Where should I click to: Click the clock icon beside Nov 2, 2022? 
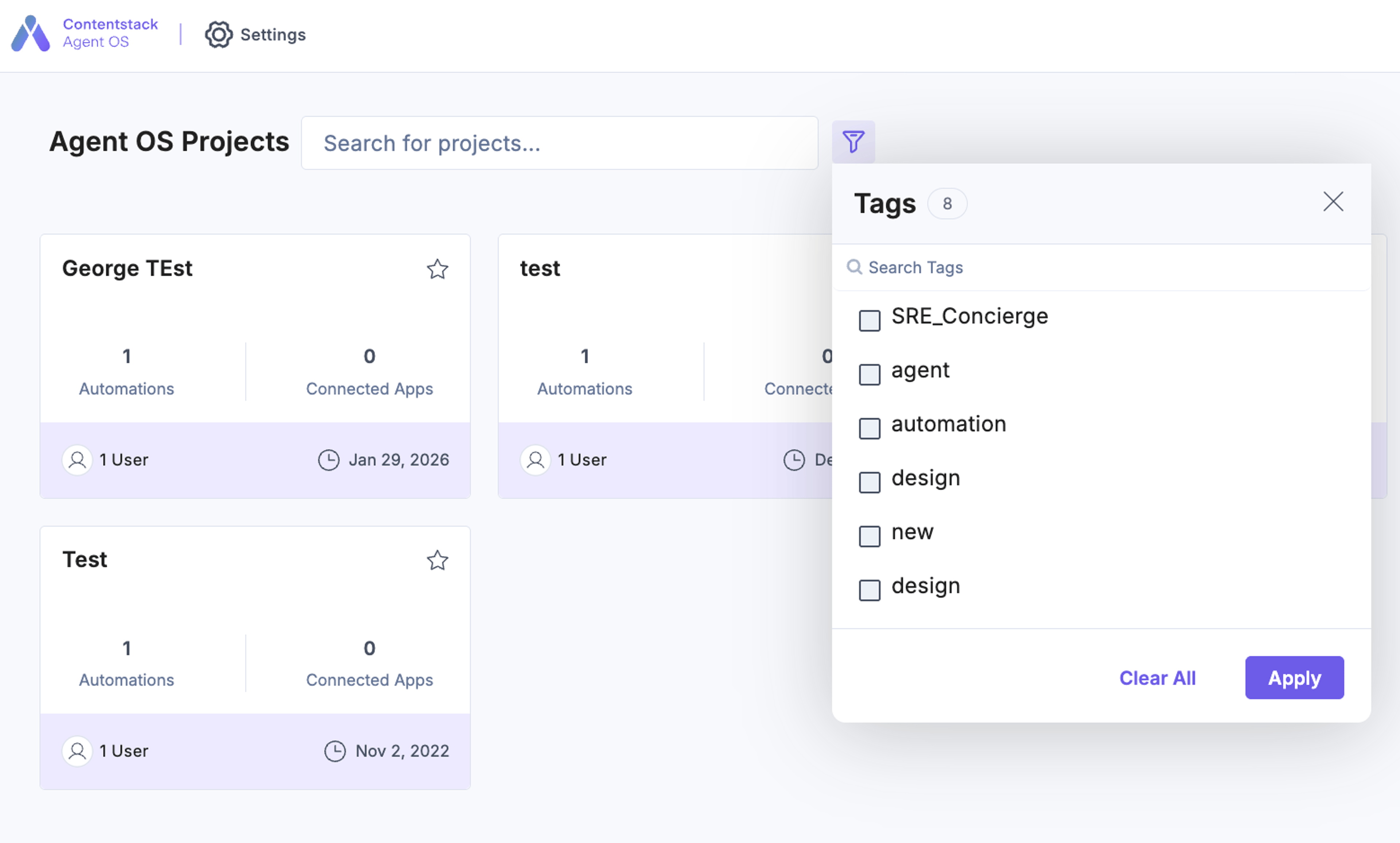point(335,751)
